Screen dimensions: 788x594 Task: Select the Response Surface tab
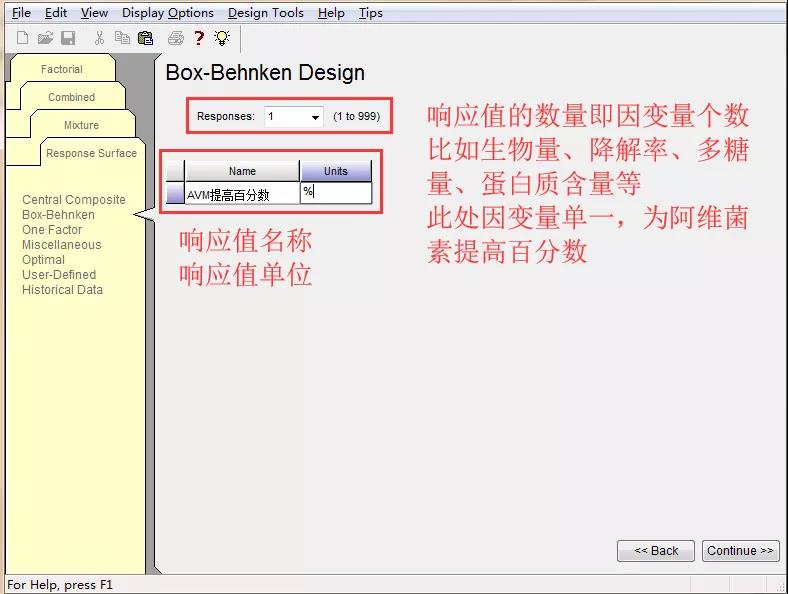point(91,153)
